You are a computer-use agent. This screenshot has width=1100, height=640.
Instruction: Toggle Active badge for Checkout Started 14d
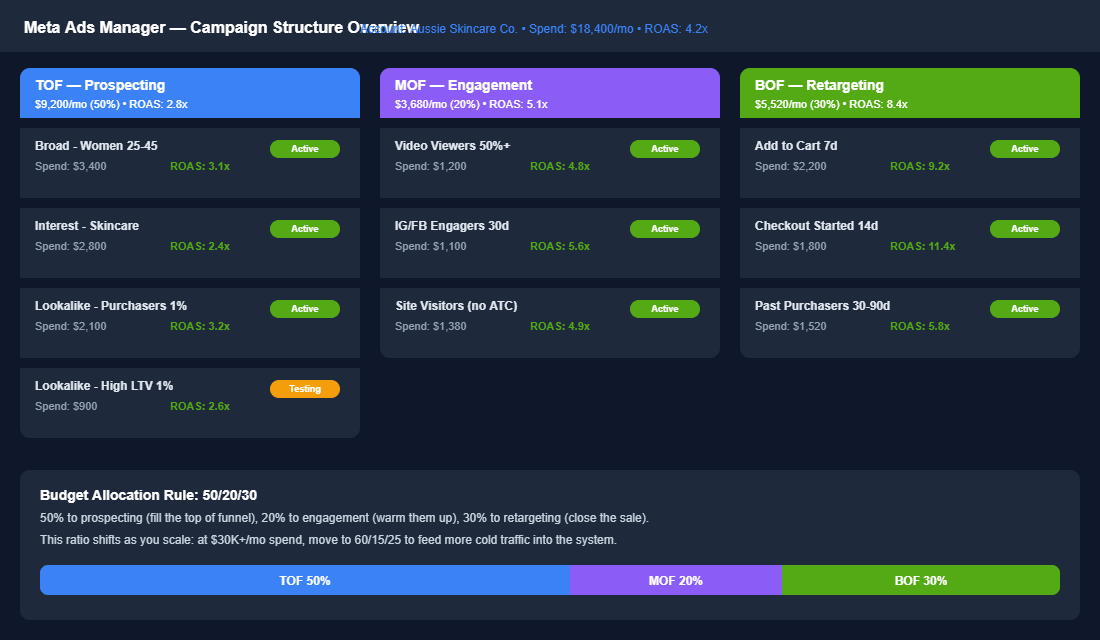[1025, 229]
